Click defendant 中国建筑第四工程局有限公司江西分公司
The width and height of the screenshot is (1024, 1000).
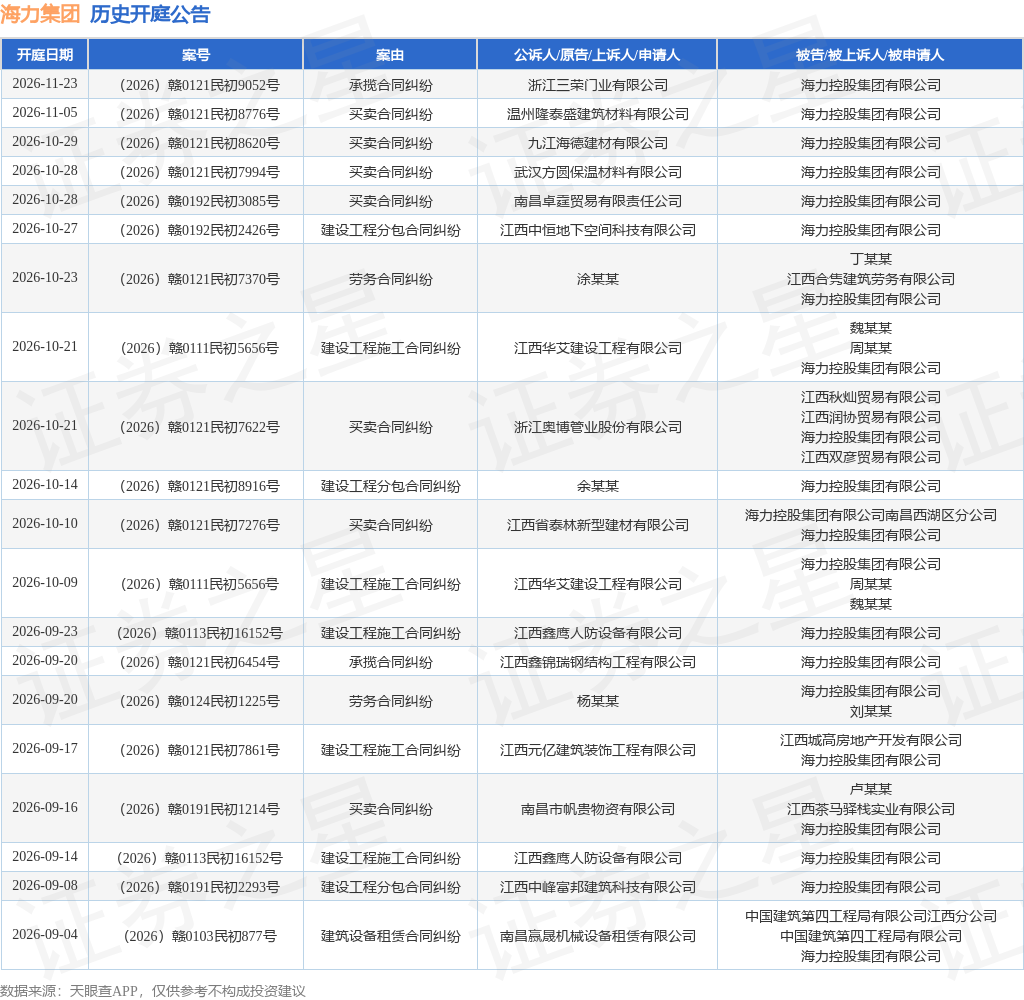[x=871, y=916]
